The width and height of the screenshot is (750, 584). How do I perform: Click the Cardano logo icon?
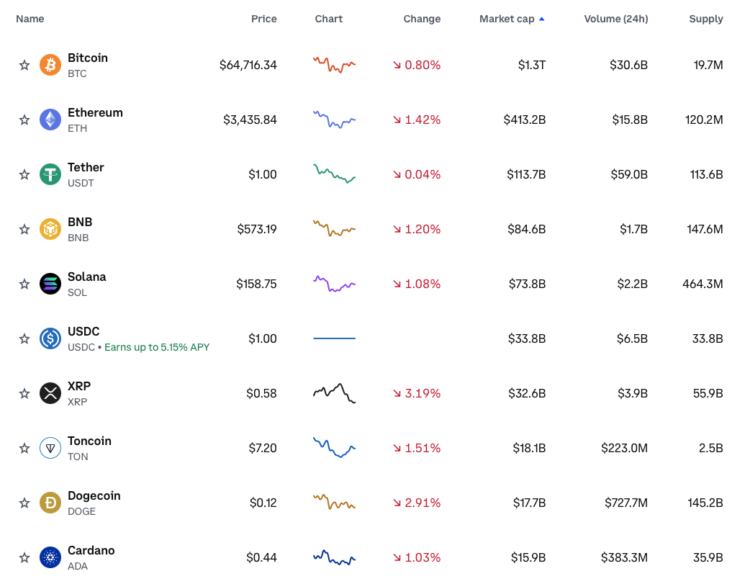click(x=50, y=558)
